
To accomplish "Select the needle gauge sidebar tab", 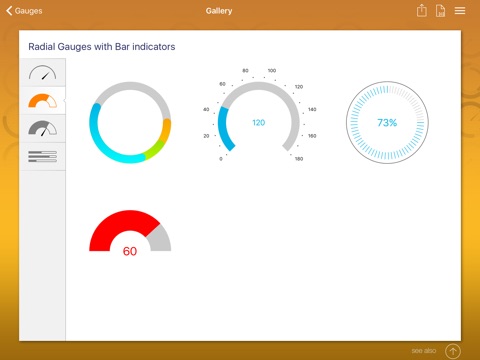I will click(x=42, y=72).
